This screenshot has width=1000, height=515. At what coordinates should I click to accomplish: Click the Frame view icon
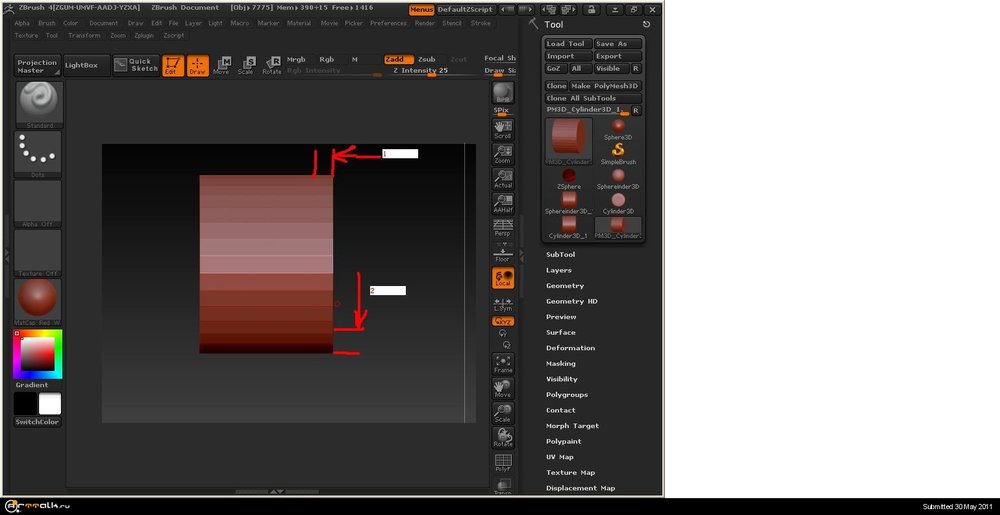click(x=503, y=363)
